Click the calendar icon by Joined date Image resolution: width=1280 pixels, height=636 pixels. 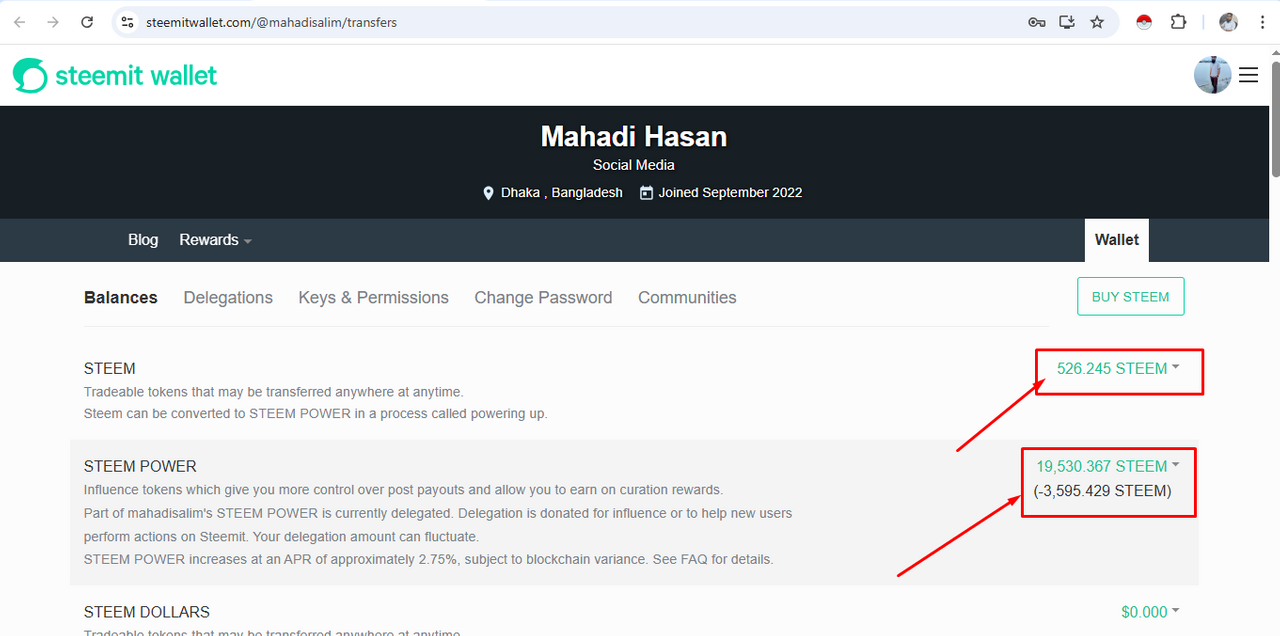(647, 192)
